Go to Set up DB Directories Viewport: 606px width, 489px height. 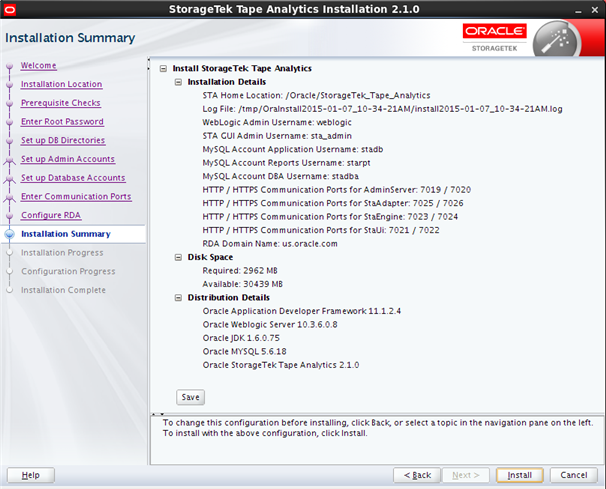pos(63,140)
